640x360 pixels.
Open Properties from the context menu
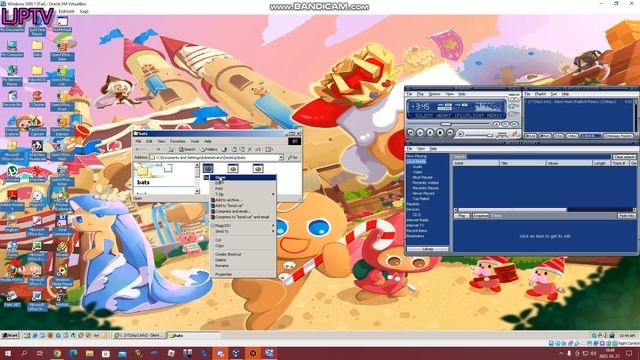click(x=243, y=274)
